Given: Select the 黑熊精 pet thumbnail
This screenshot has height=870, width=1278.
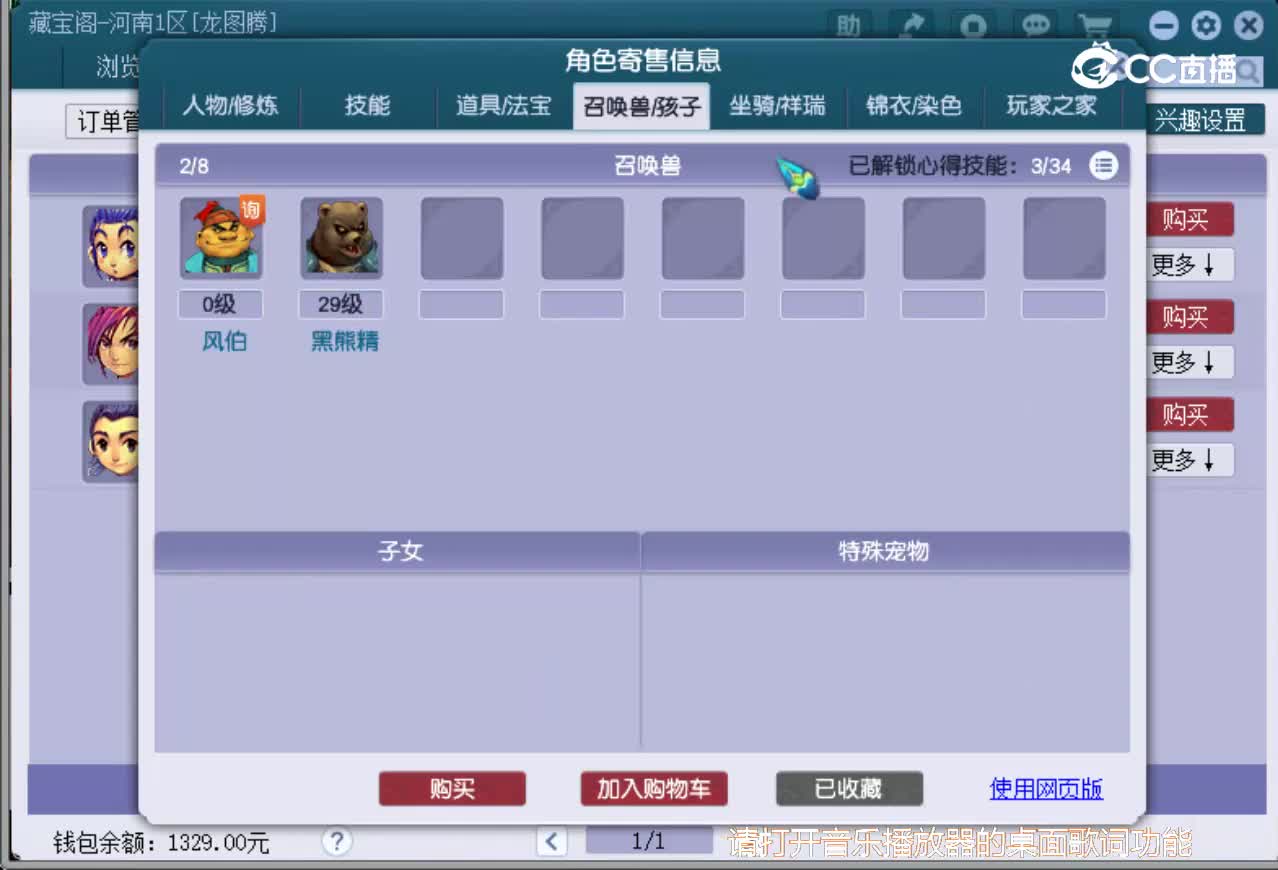Looking at the screenshot, I should (341, 236).
